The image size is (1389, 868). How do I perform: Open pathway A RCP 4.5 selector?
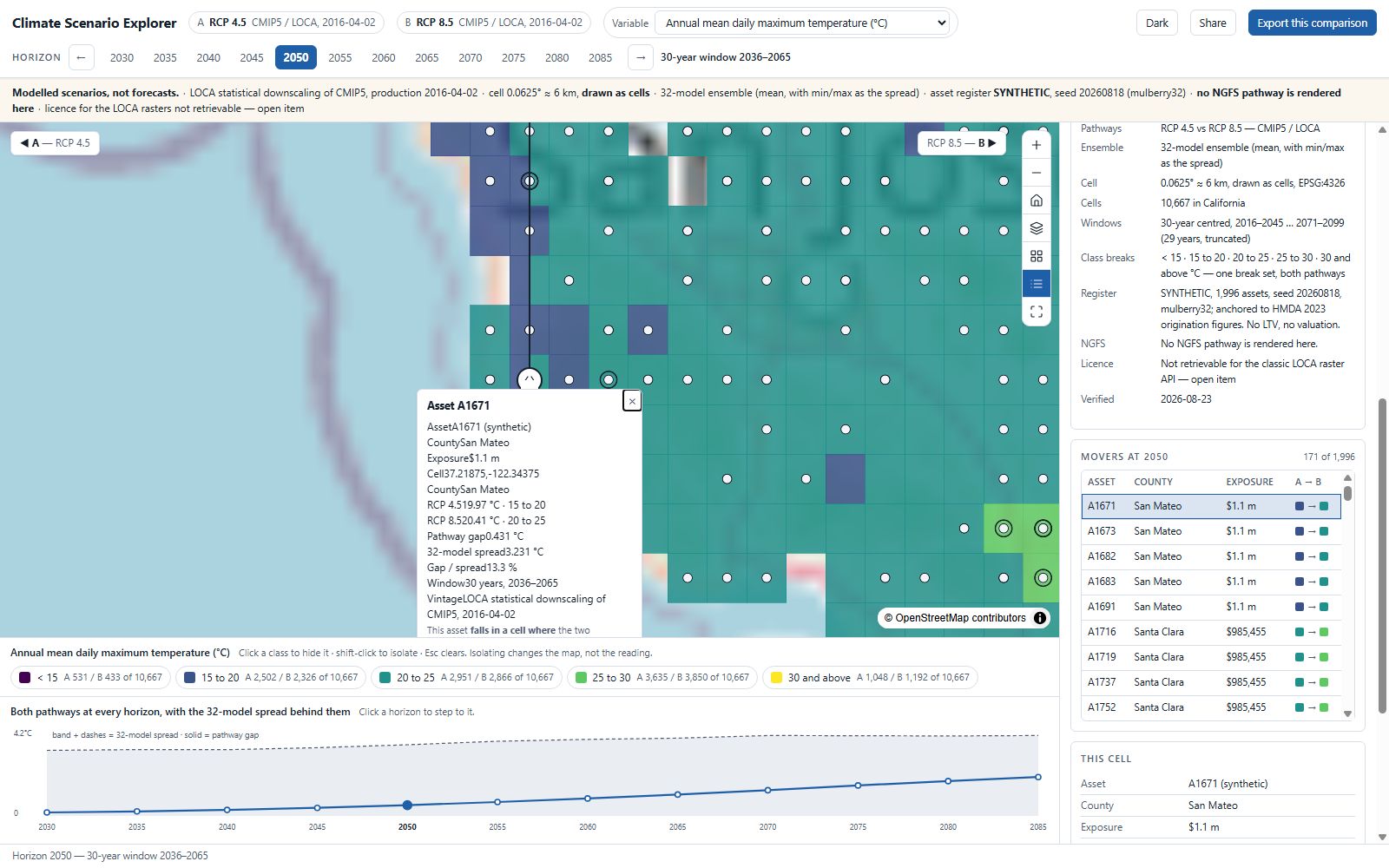(x=286, y=23)
